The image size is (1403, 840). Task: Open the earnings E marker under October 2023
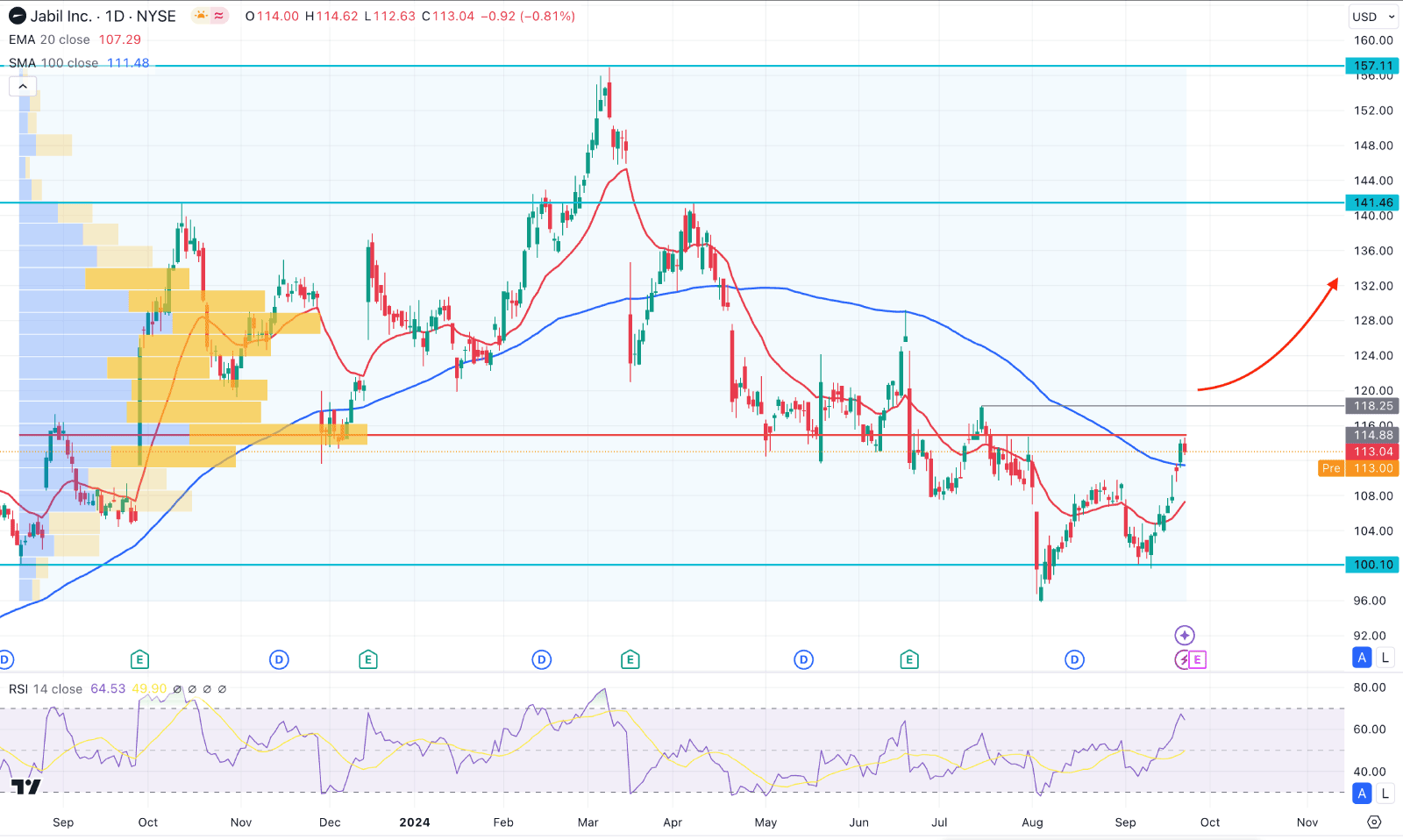(139, 659)
